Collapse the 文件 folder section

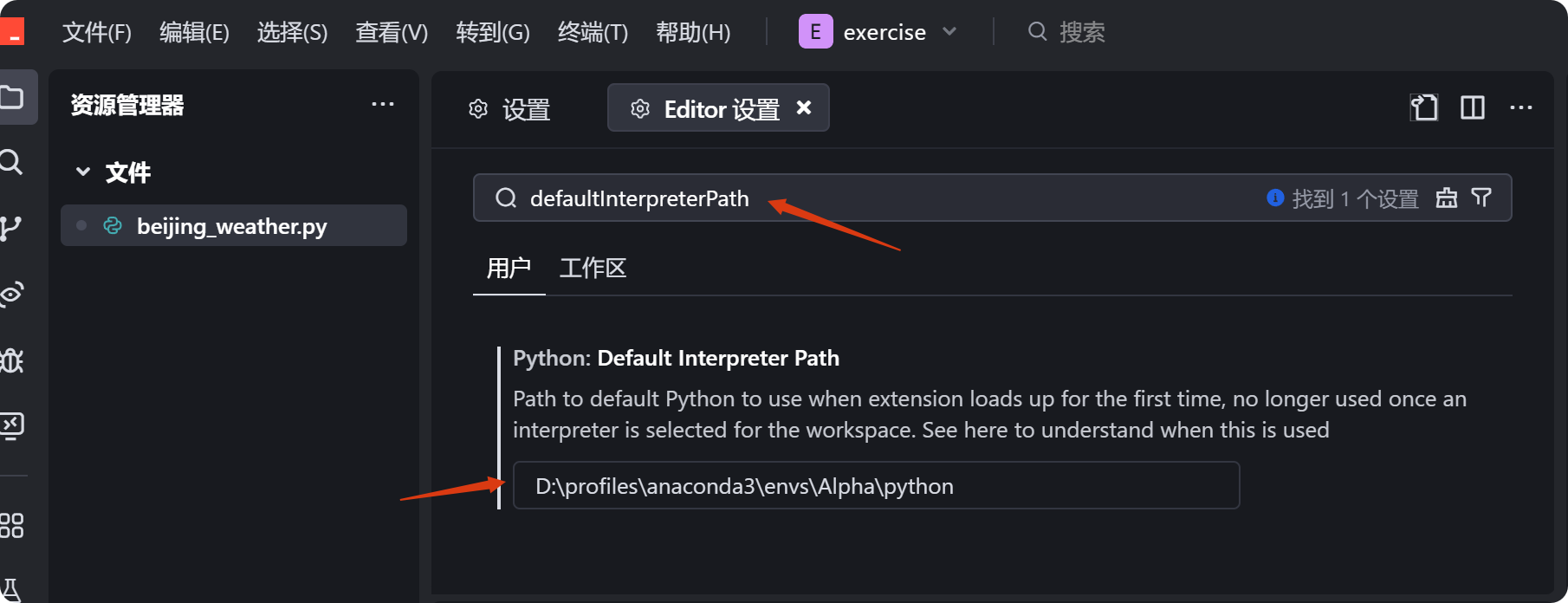point(84,172)
